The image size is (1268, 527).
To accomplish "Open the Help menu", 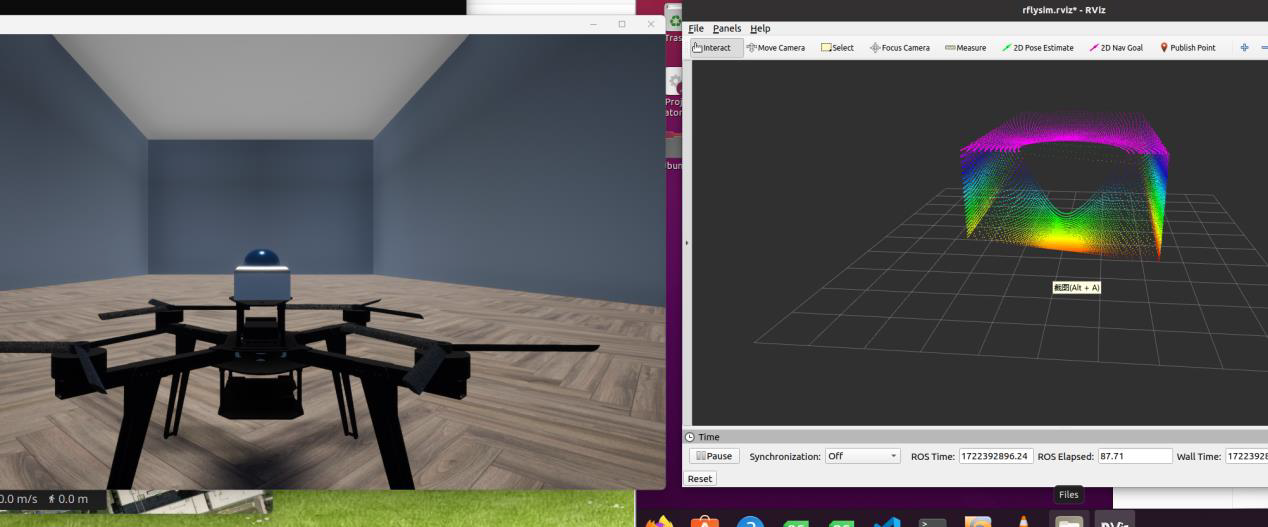I will click(760, 29).
